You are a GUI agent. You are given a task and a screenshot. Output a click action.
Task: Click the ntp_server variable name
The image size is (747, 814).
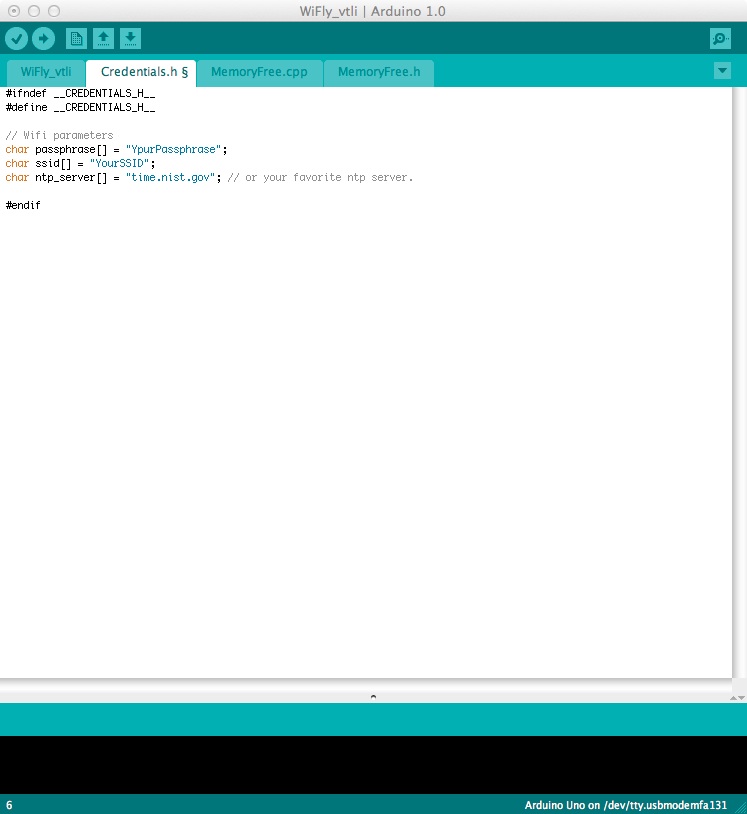(x=65, y=178)
